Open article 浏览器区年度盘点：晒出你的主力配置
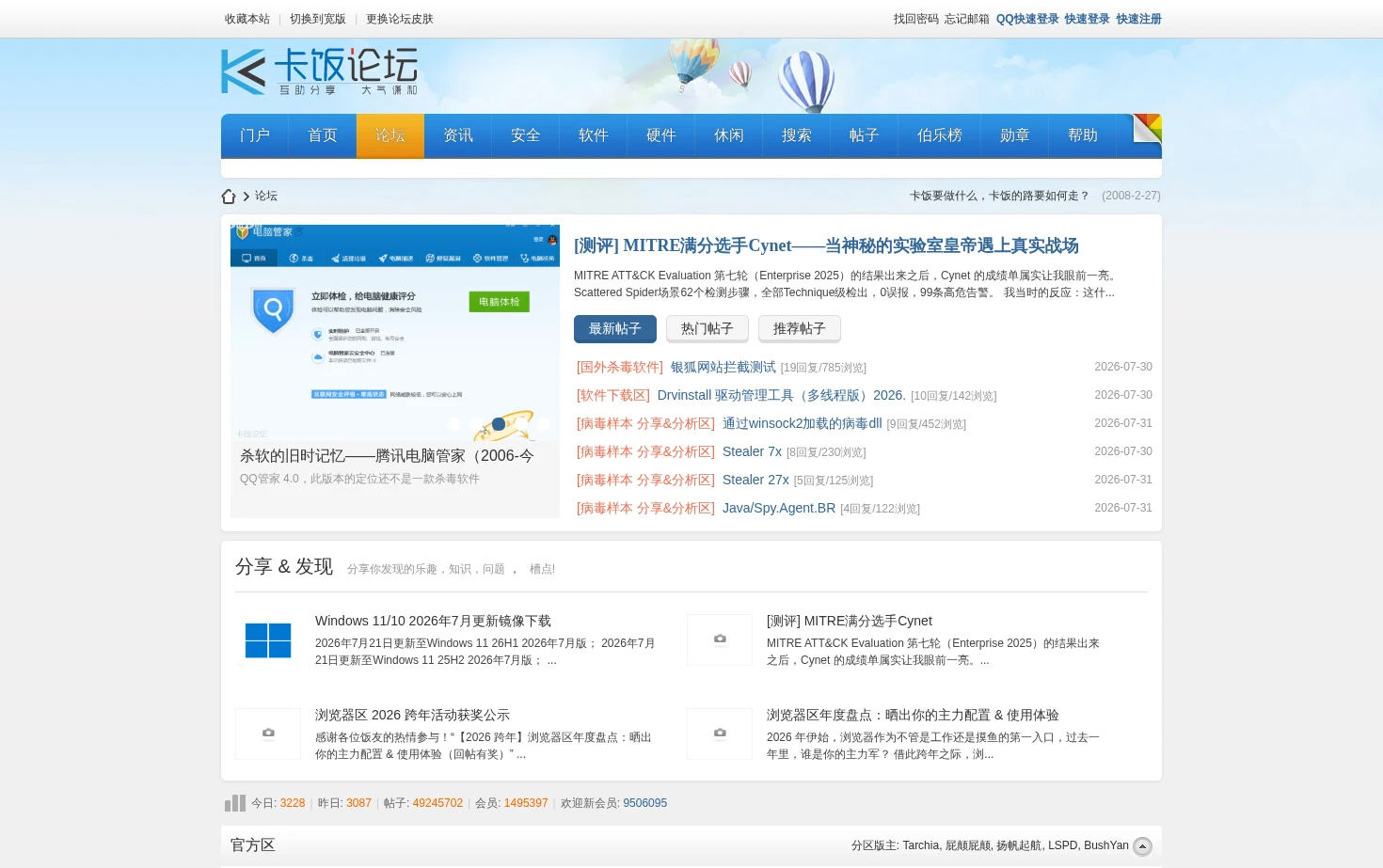Viewport: 1383px width, 868px height. (913, 715)
